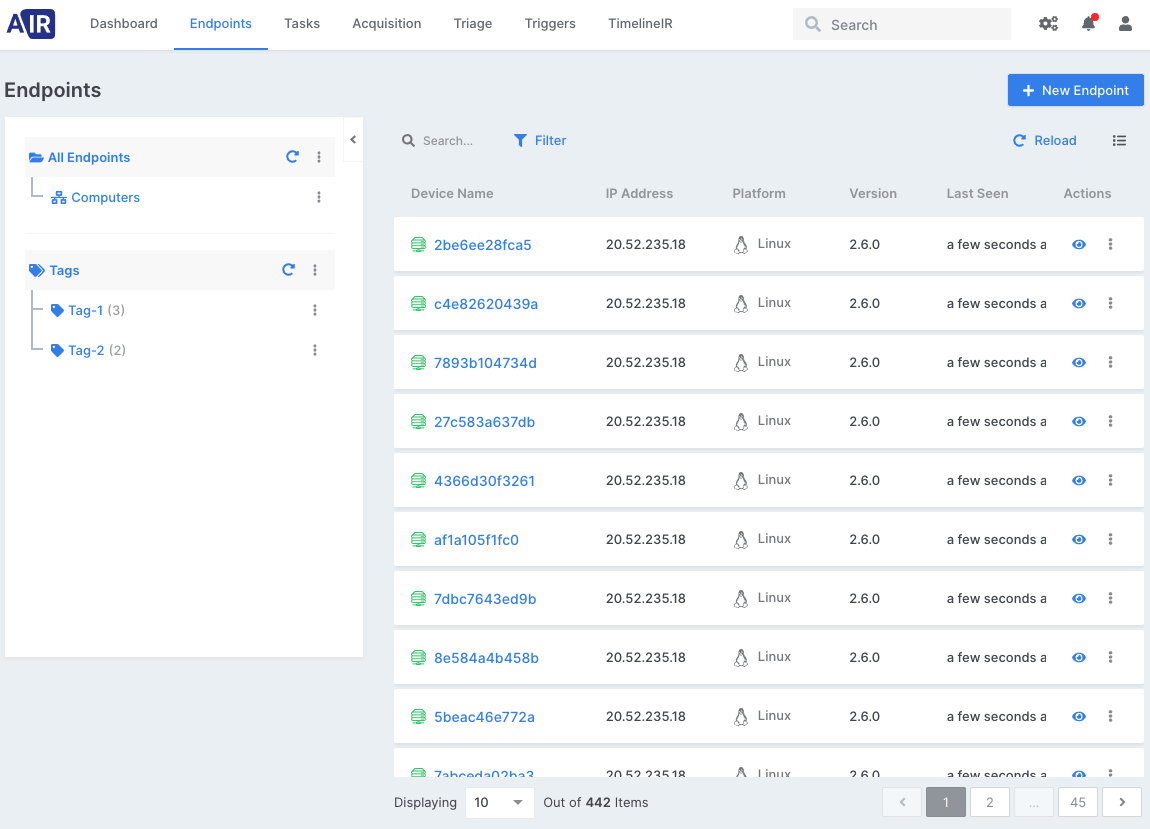Open three-dot menu for Tag-1
This screenshot has height=829, width=1150.
315,310
